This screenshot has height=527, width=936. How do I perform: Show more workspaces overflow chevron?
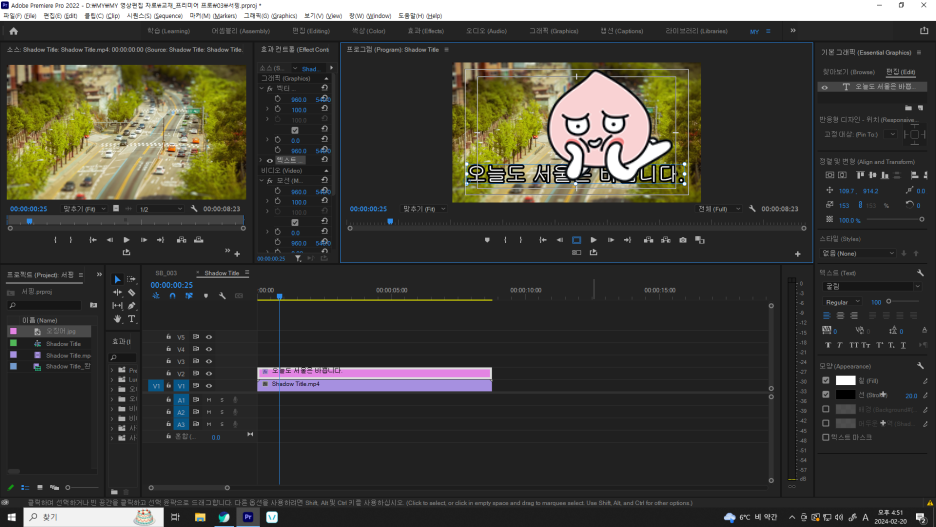(x=793, y=30)
